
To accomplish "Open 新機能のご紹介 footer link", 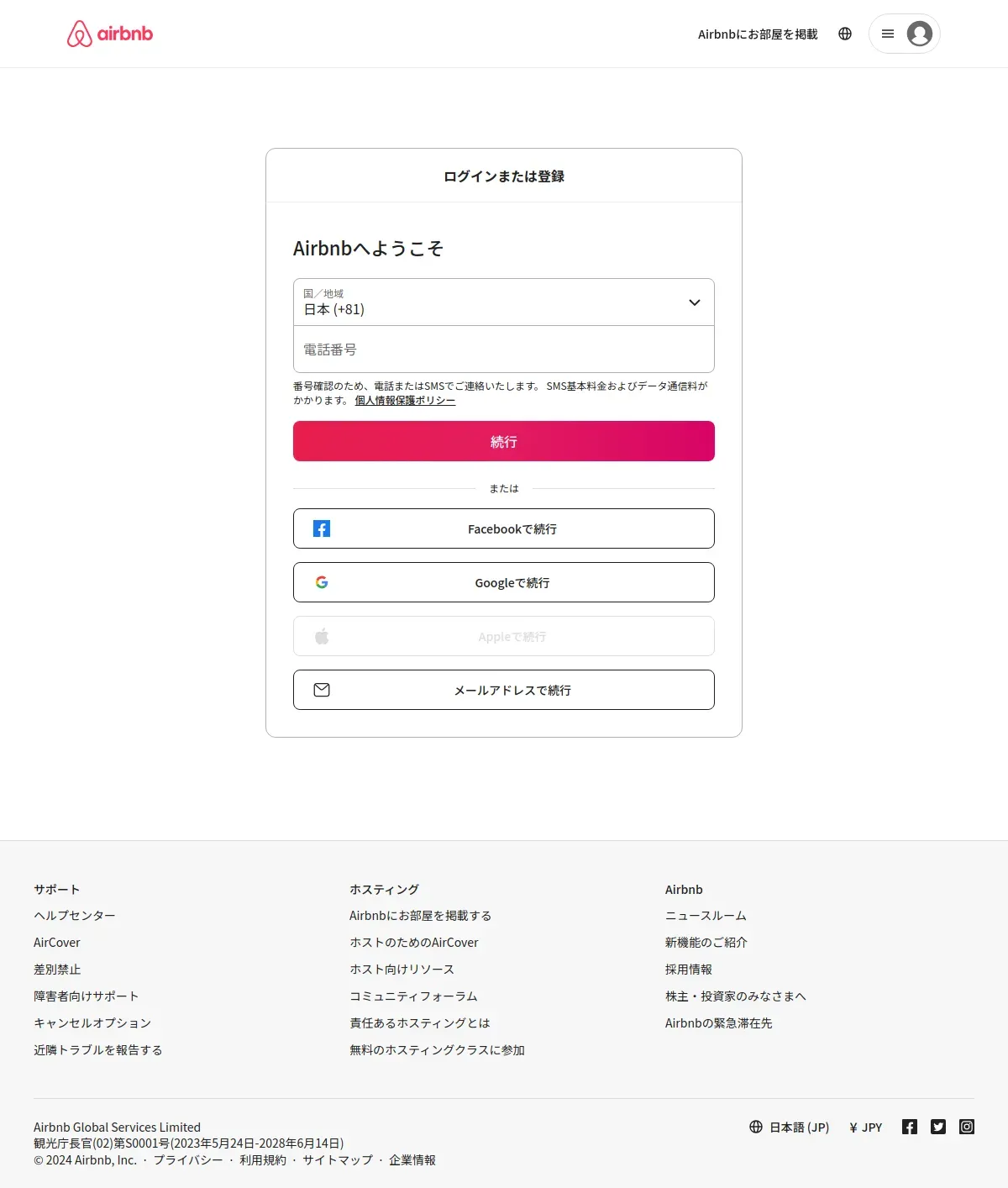I will (x=706, y=943).
